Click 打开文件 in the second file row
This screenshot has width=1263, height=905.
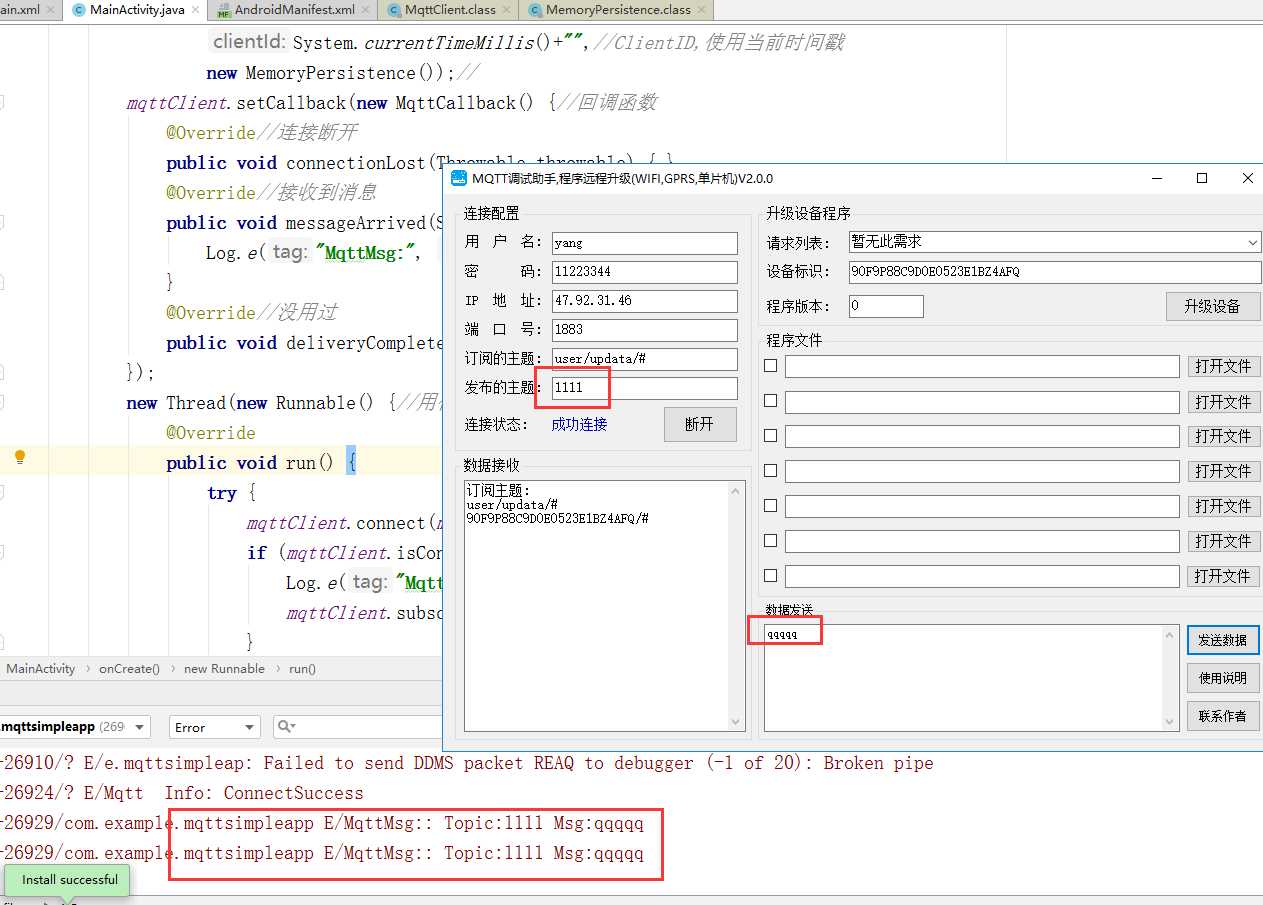(x=1224, y=401)
